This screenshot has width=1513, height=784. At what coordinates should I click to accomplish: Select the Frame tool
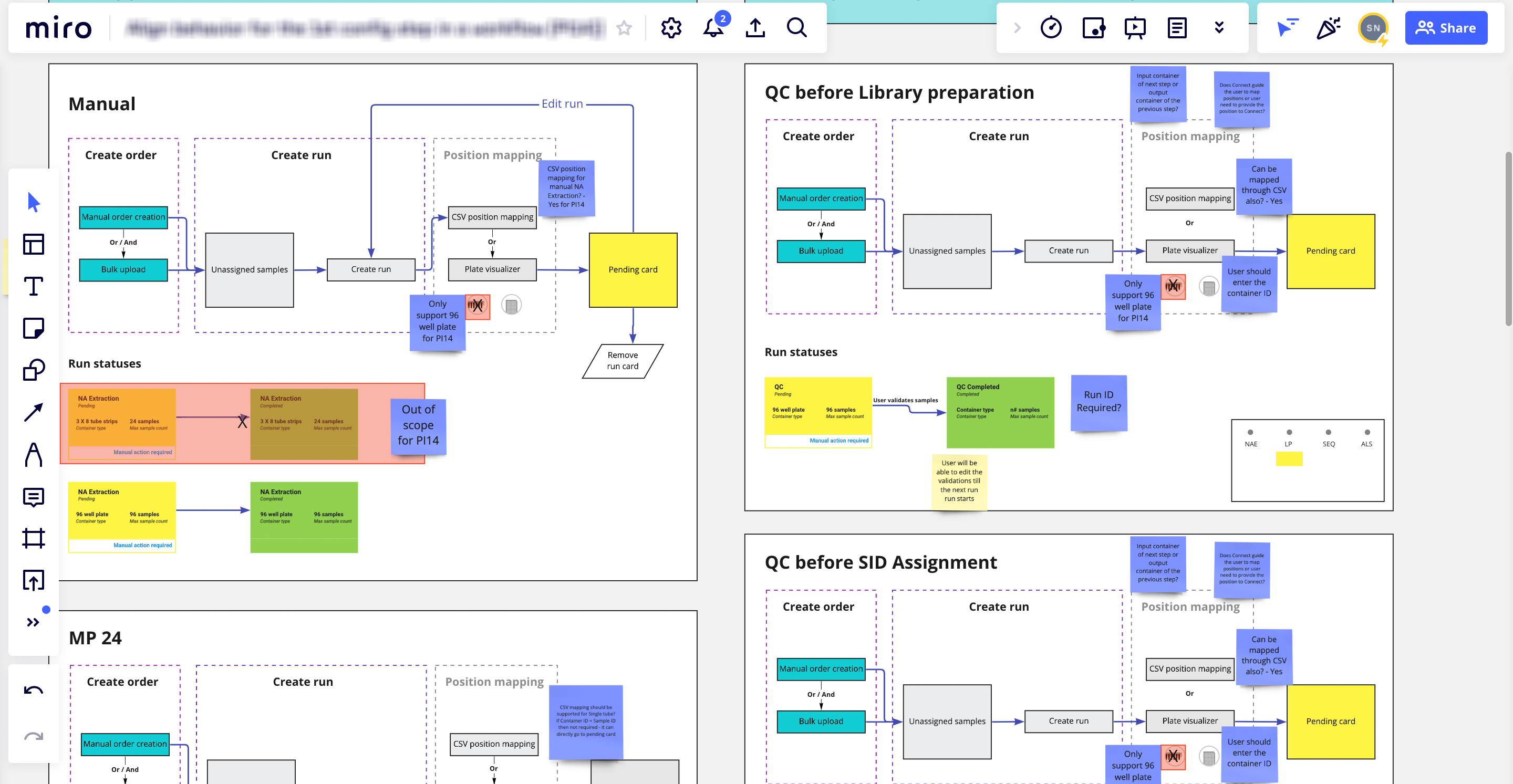tap(34, 539)
